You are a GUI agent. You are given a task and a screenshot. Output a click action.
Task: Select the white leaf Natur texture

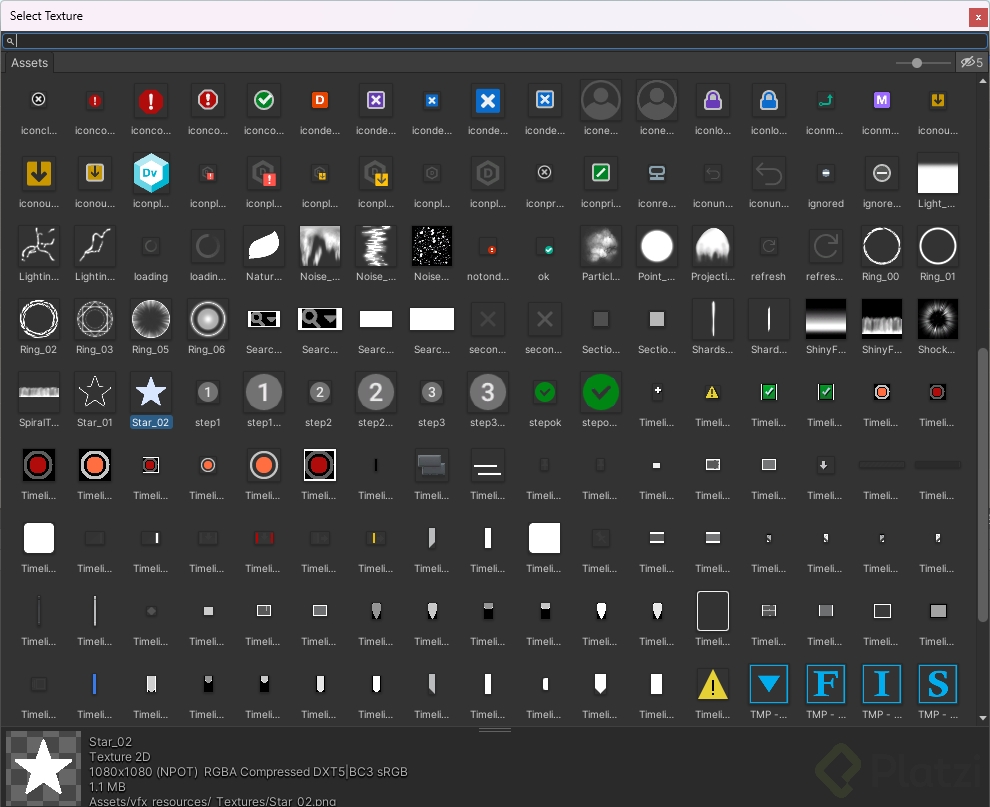[263, 246]
